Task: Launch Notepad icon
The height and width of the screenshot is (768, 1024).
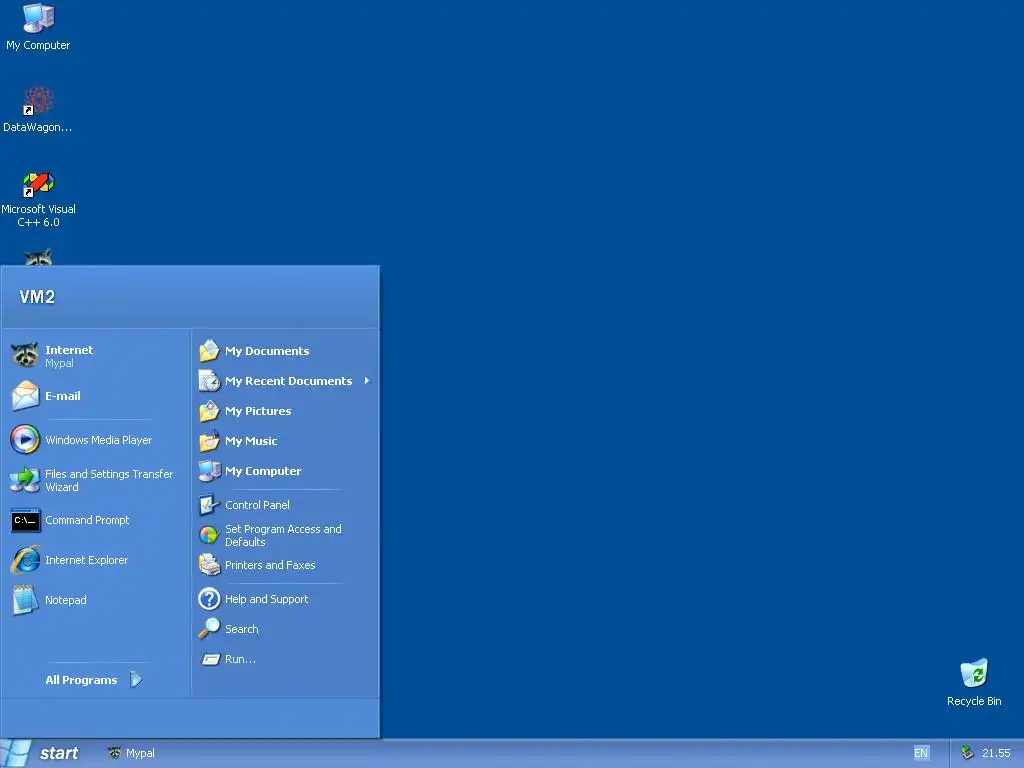Action: coord(25,600)
